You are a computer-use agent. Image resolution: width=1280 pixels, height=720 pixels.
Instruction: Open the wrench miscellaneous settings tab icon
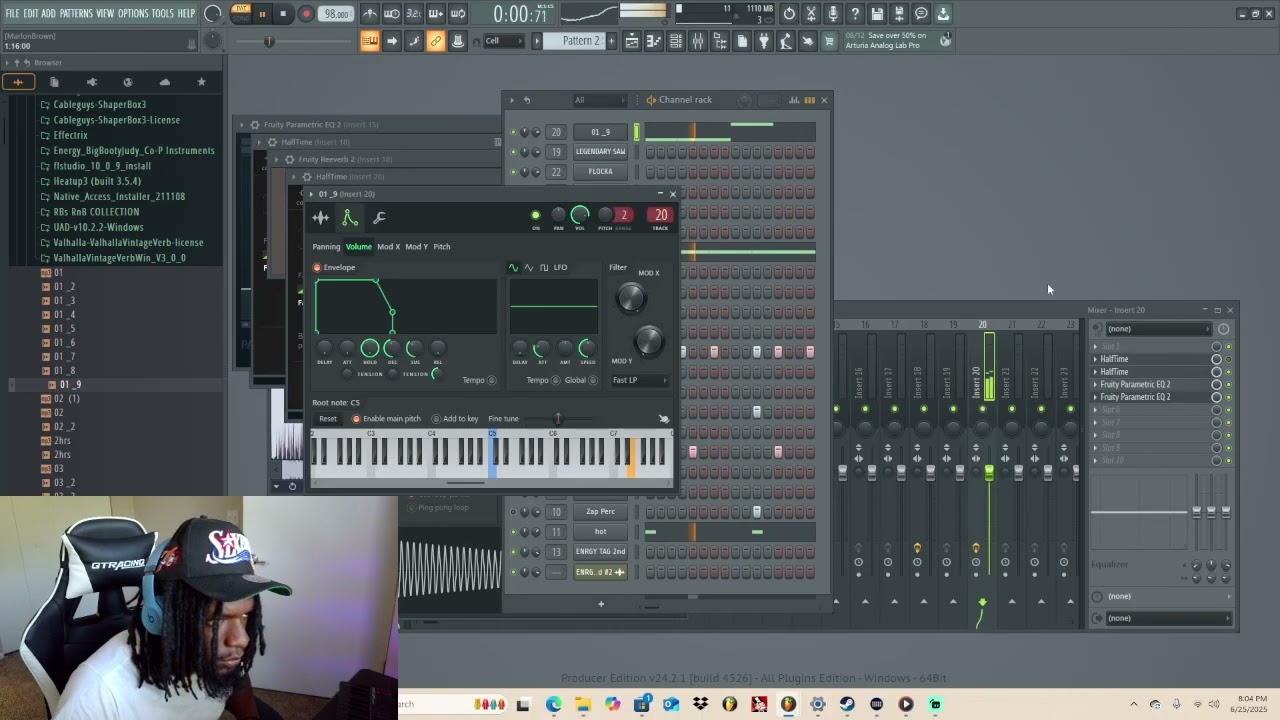tap(379, 217)
